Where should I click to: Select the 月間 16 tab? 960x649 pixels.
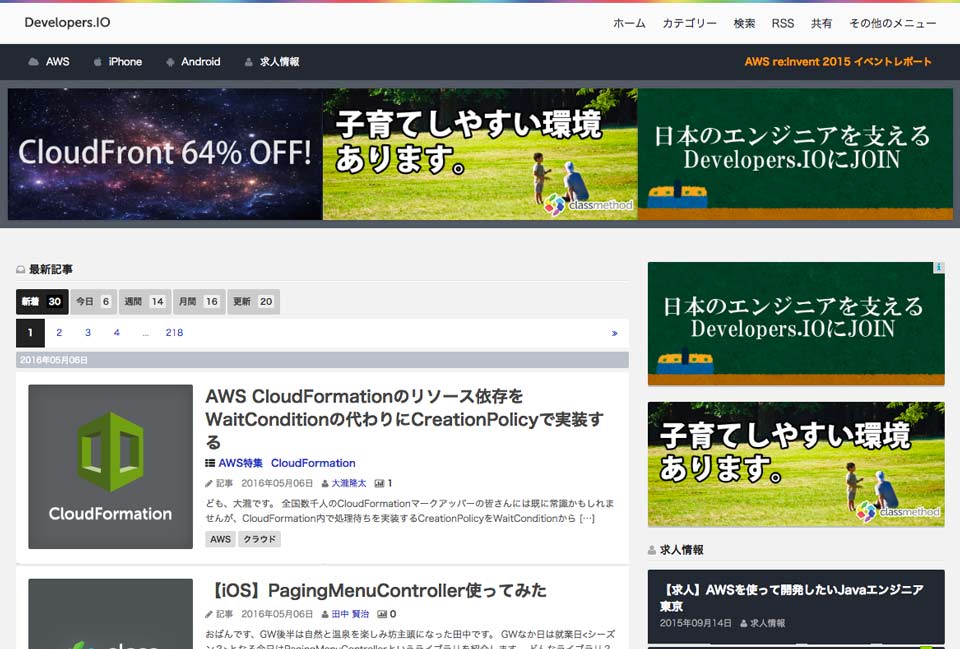[199, 301]
